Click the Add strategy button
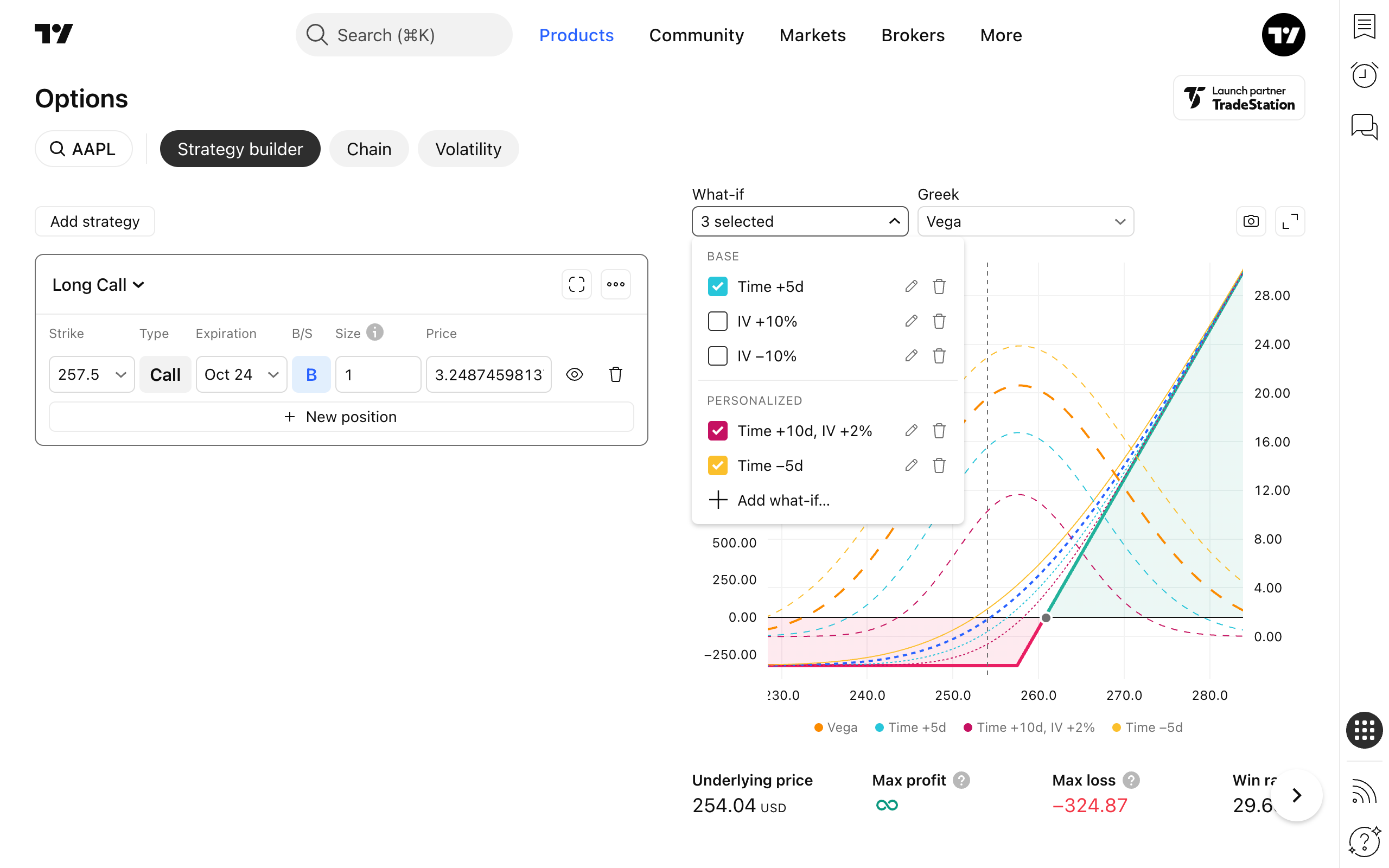 [95, 221]
